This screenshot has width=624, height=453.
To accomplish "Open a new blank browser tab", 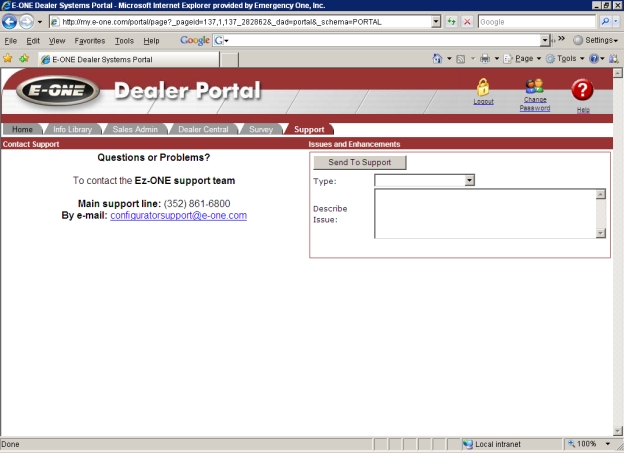I will [230, 60].
